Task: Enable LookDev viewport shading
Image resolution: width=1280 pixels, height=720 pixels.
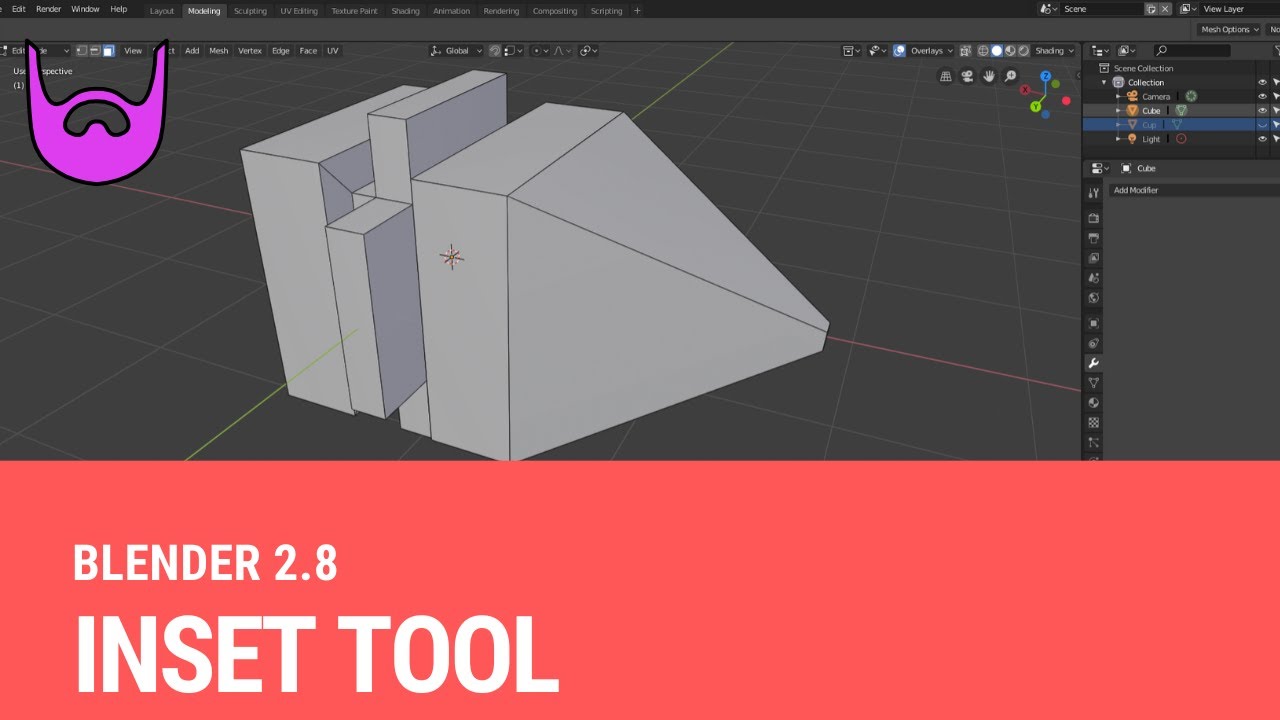Action: click(x=1009, y=51)
